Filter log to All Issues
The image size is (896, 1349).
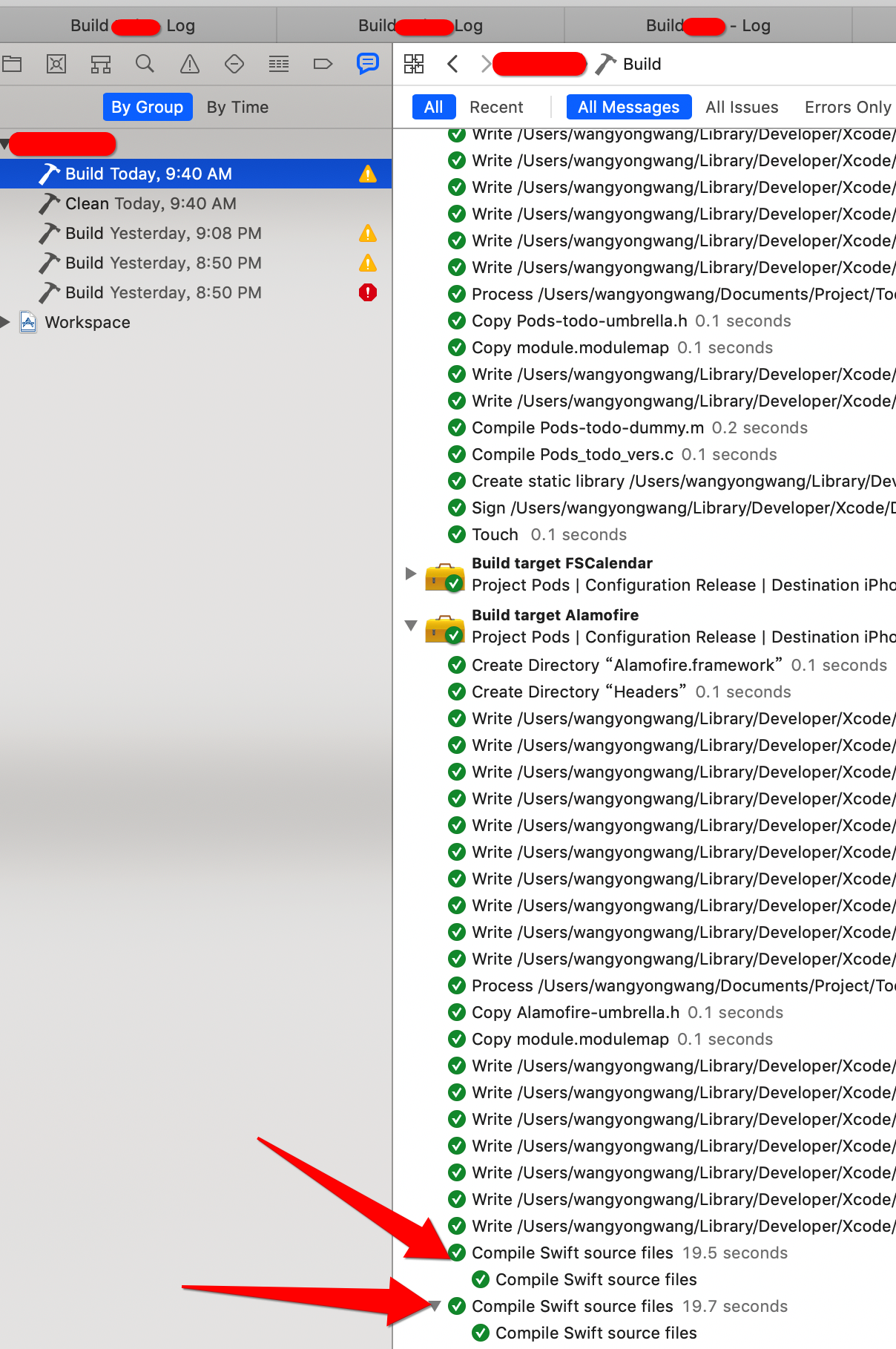click(x=742, y=107)
